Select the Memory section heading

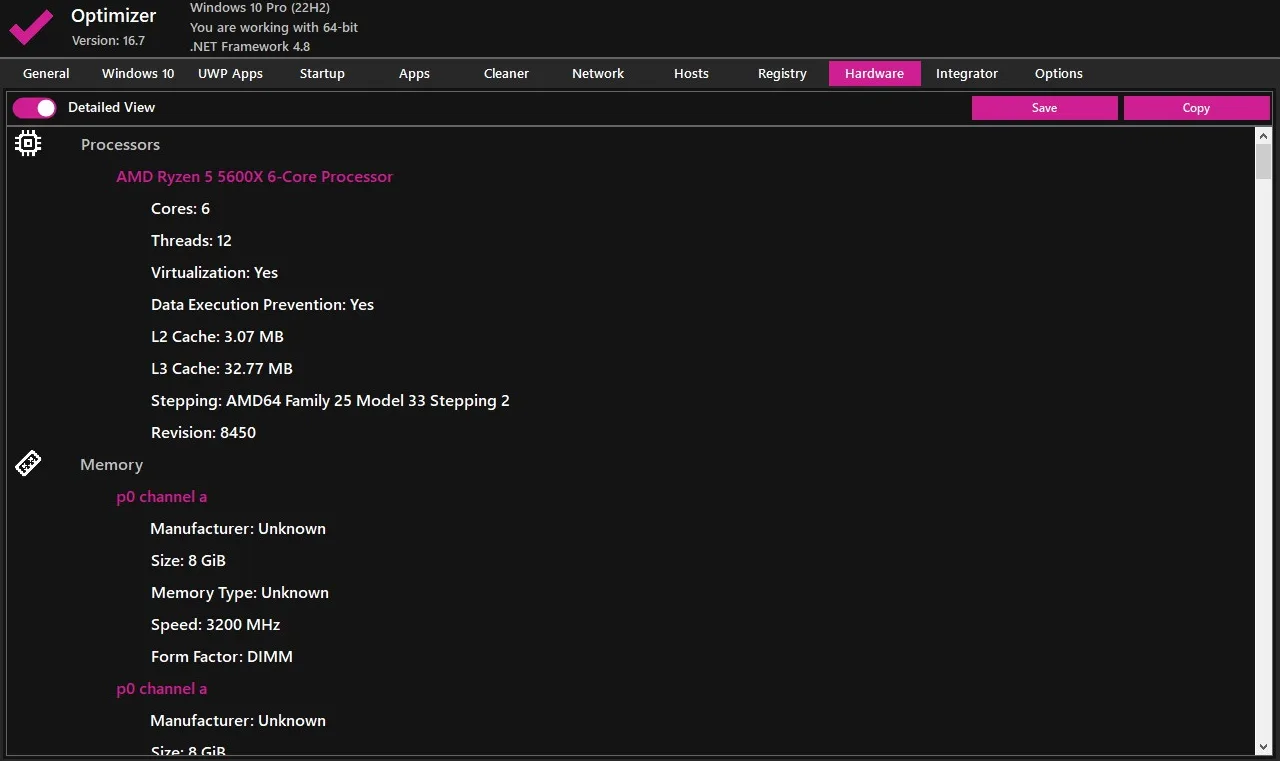[x=111, y=465]
